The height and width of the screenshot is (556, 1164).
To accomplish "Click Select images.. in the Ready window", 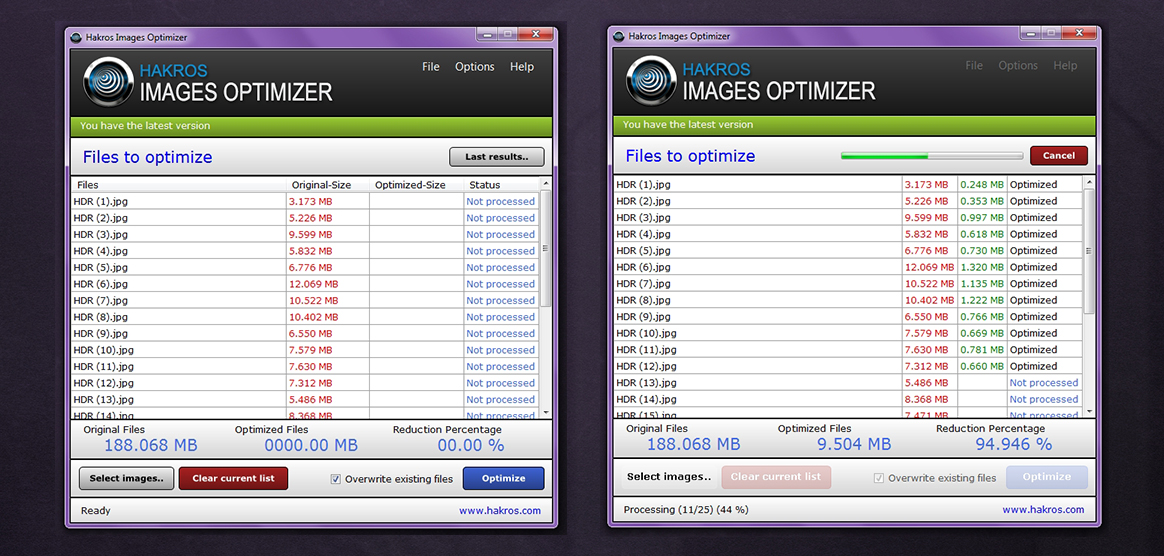I will click(x=126, y=478).
